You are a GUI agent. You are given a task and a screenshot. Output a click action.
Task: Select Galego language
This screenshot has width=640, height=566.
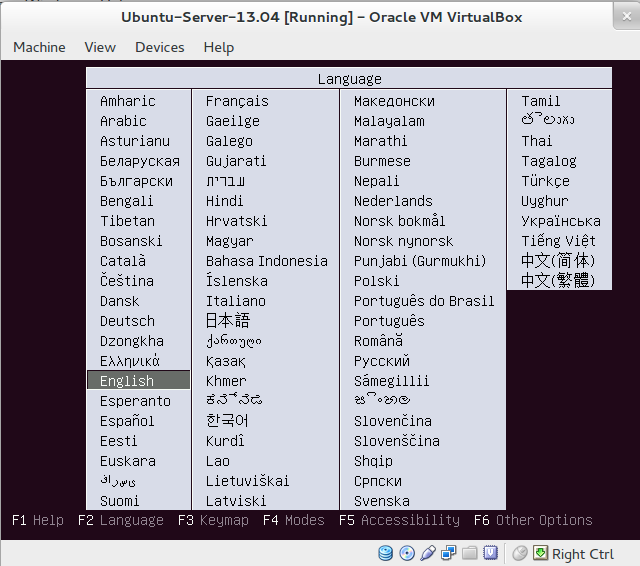[229, 141]
